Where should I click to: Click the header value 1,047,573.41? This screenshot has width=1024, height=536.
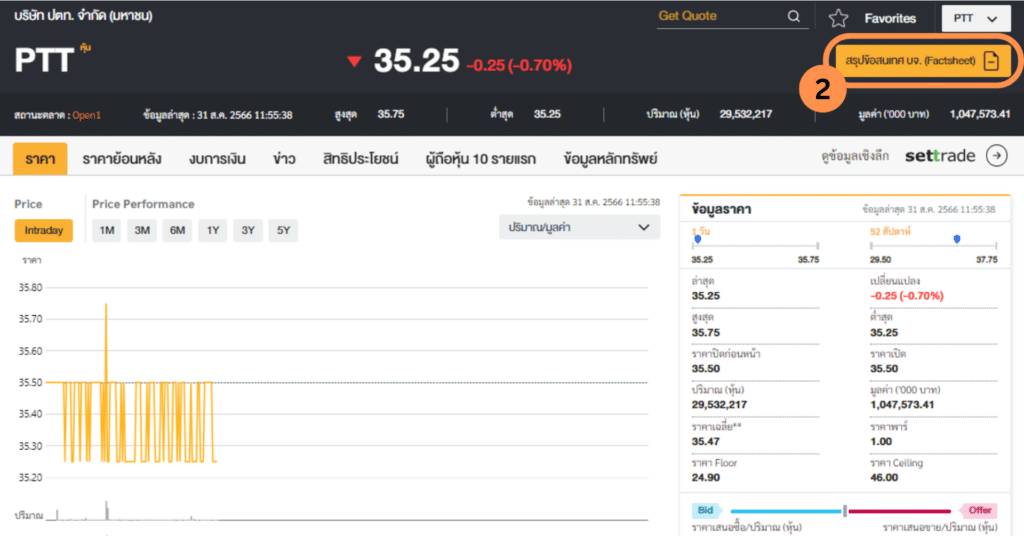980,114
